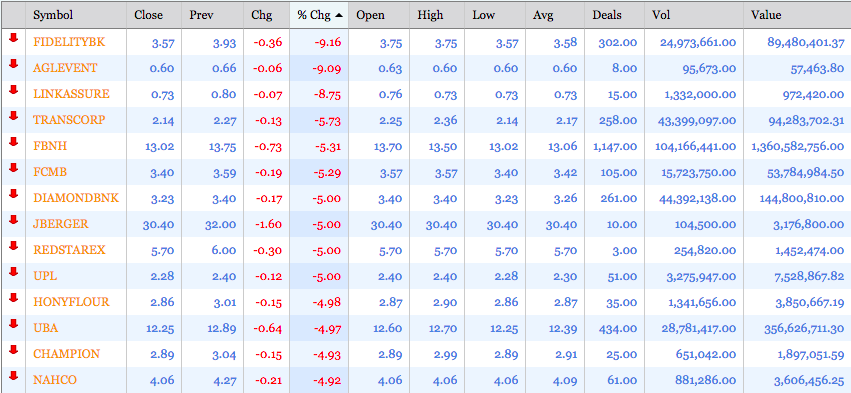Open the AGLEVENT symbol link
Viewport: 851px width, 393px height.
click(65, 68)
